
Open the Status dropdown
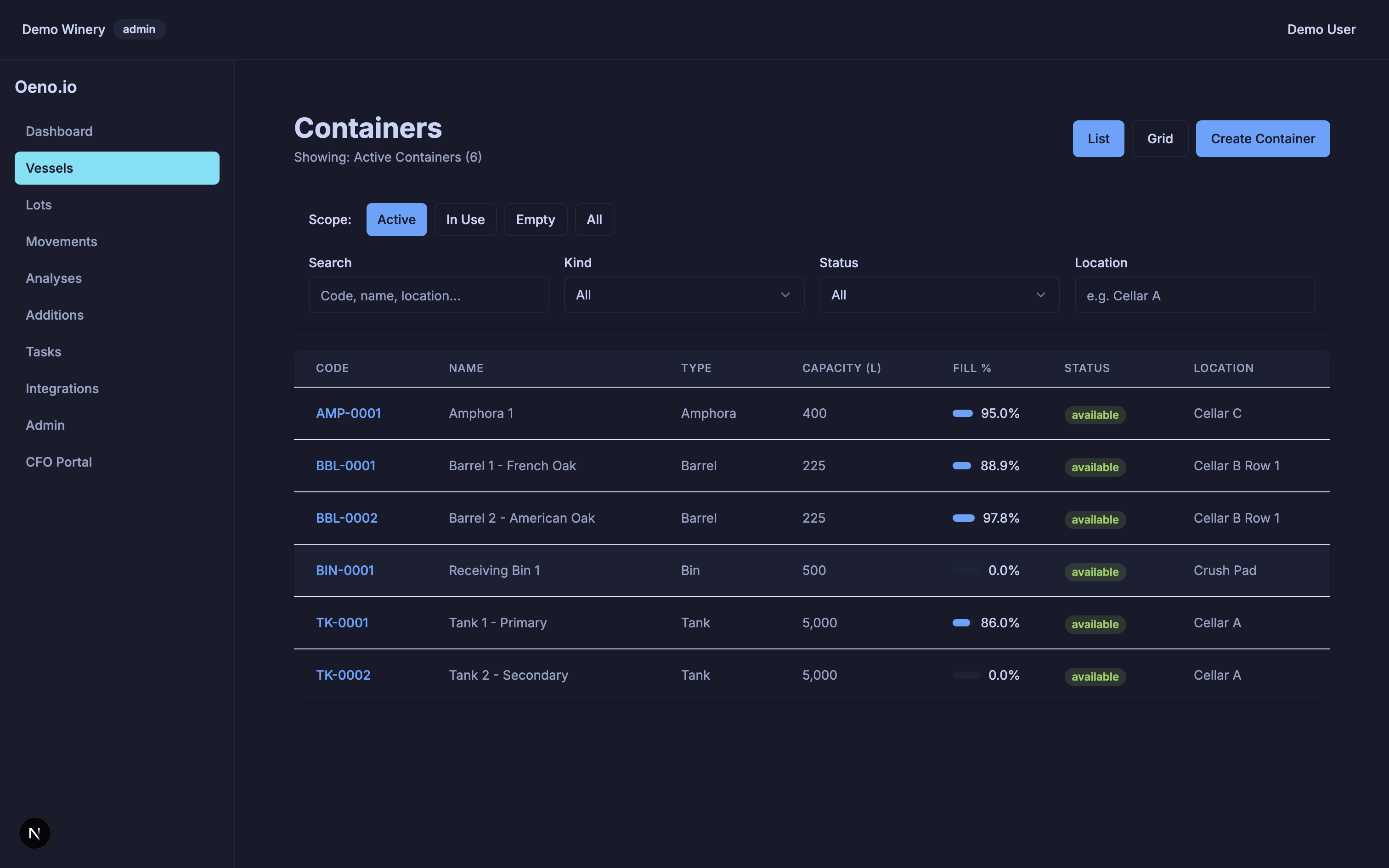[x=939, y=295]
